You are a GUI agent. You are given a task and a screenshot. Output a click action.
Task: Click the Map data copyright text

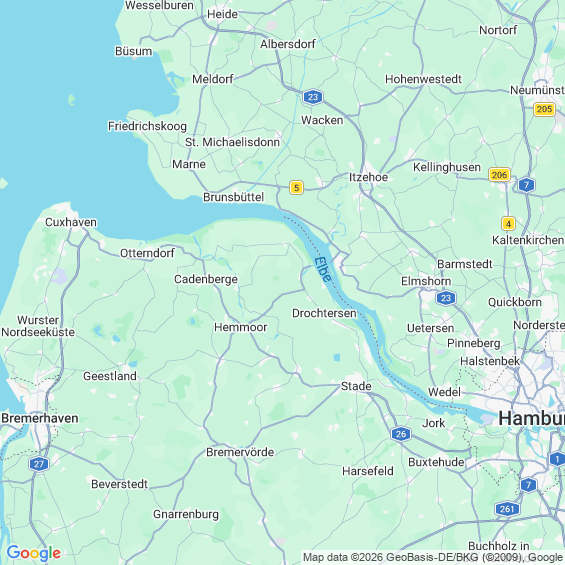click(433, 557)
